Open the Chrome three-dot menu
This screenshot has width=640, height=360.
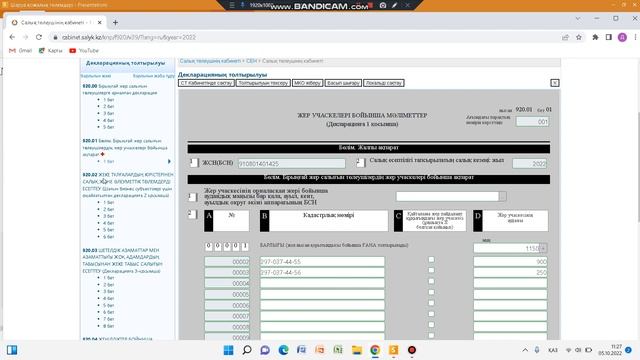[x=636, y=37]
